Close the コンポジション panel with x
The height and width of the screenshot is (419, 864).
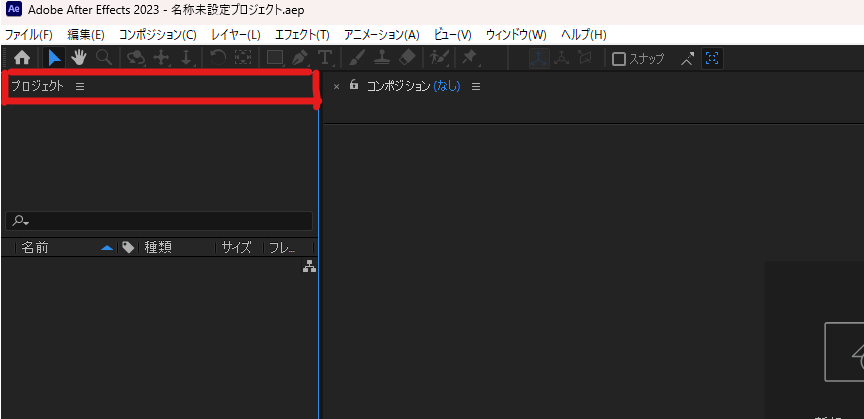tap(336, 87)
